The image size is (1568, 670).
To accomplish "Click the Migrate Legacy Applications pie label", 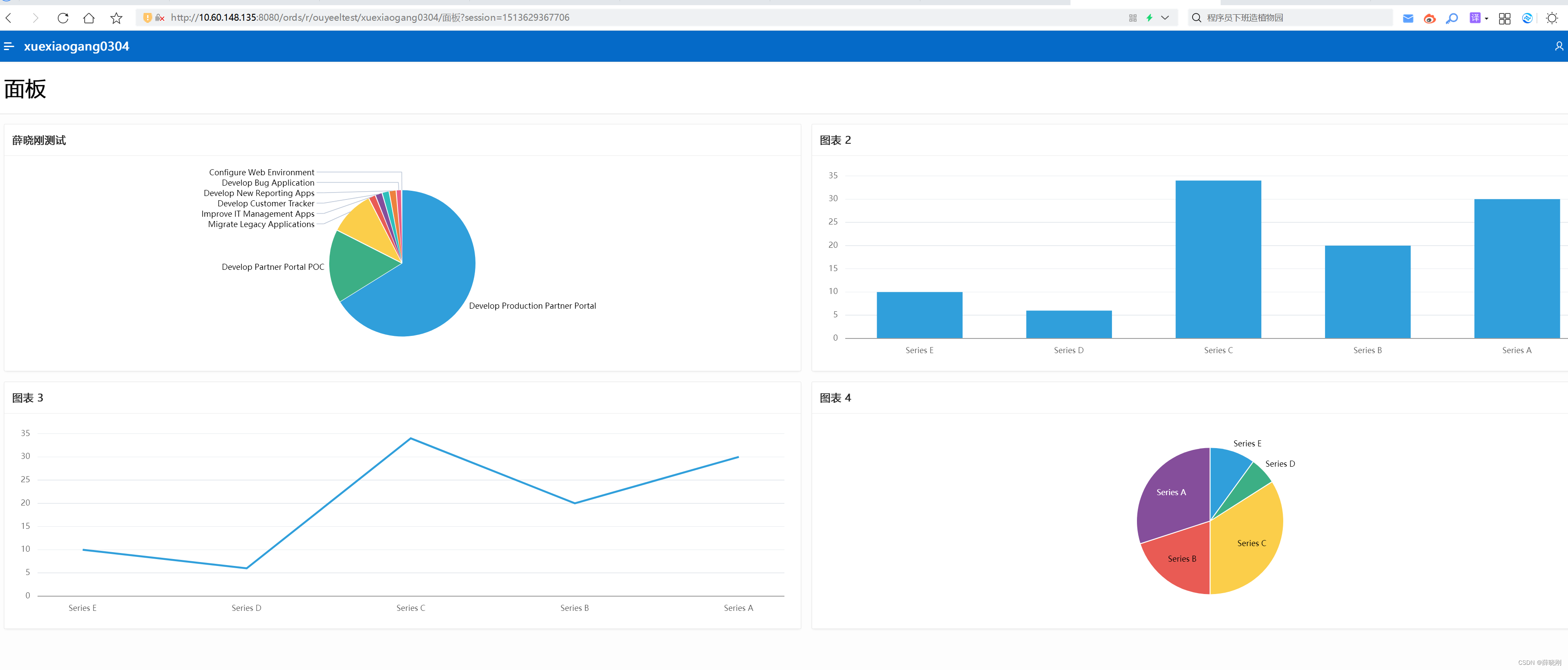I will tap(261, 224).
